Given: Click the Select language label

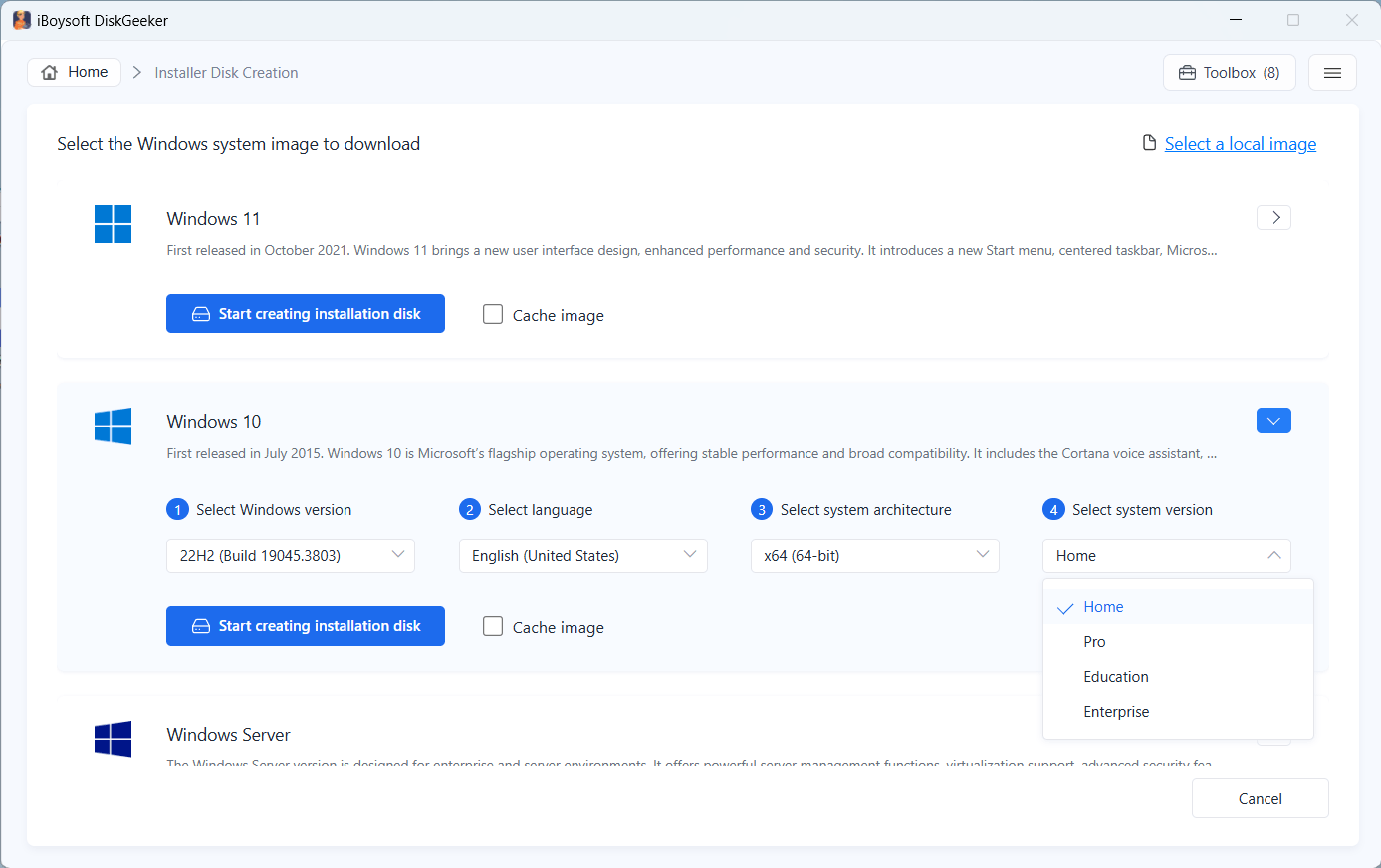Looking at the screenshot, I should pos(541,510).
